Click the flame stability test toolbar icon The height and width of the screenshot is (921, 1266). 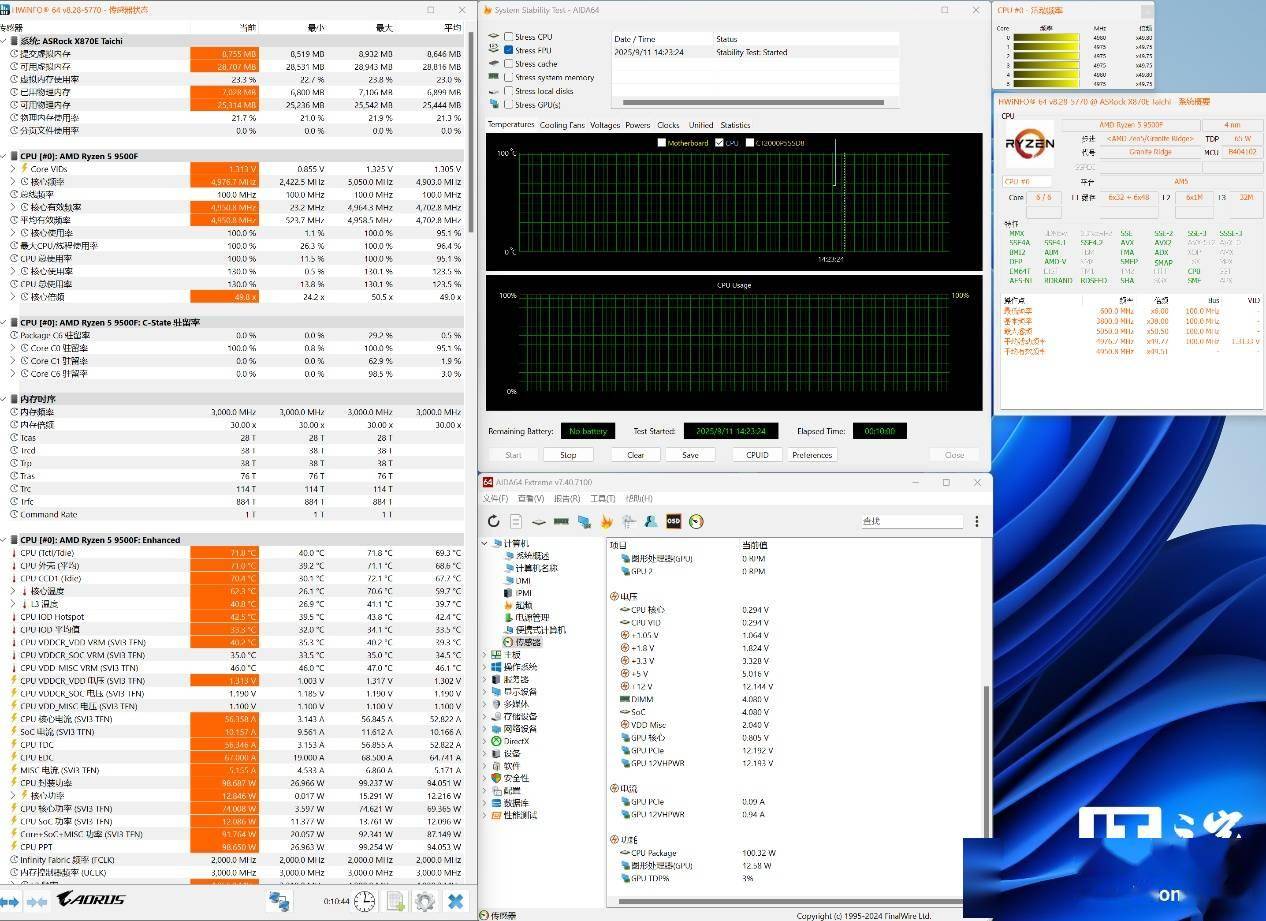pos(606,521)
